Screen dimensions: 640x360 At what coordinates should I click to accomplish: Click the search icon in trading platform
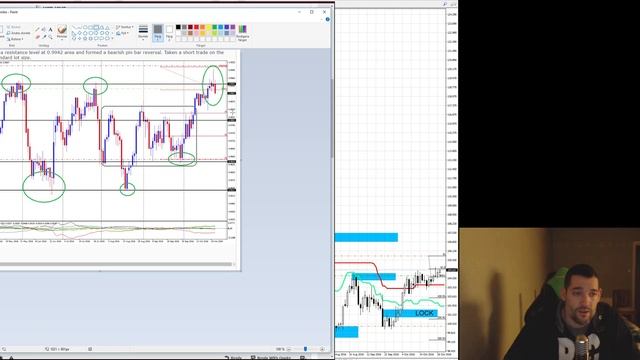[x=445, y=4]
